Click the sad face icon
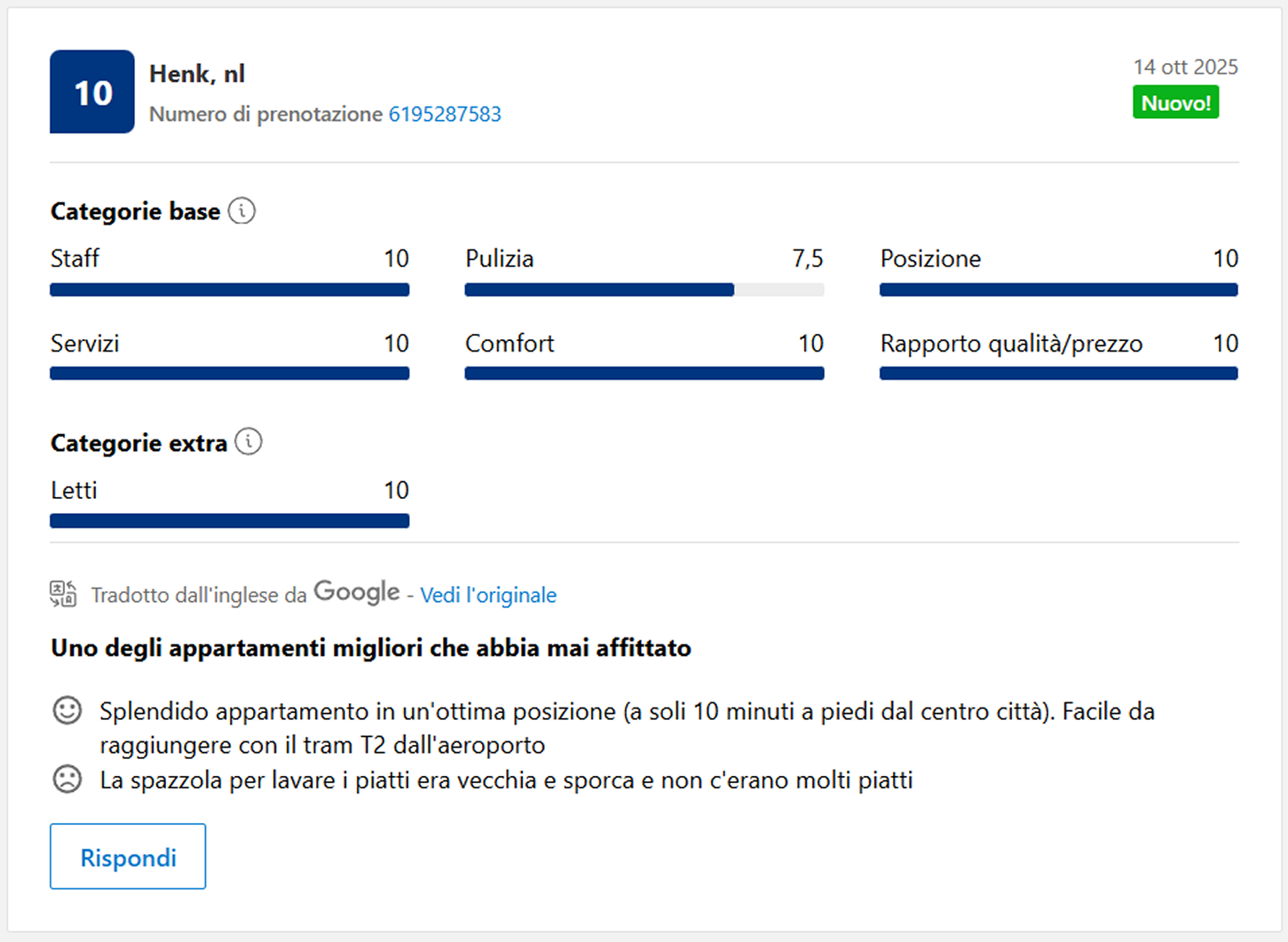The image size is (1288, 942). coord(67,780)
